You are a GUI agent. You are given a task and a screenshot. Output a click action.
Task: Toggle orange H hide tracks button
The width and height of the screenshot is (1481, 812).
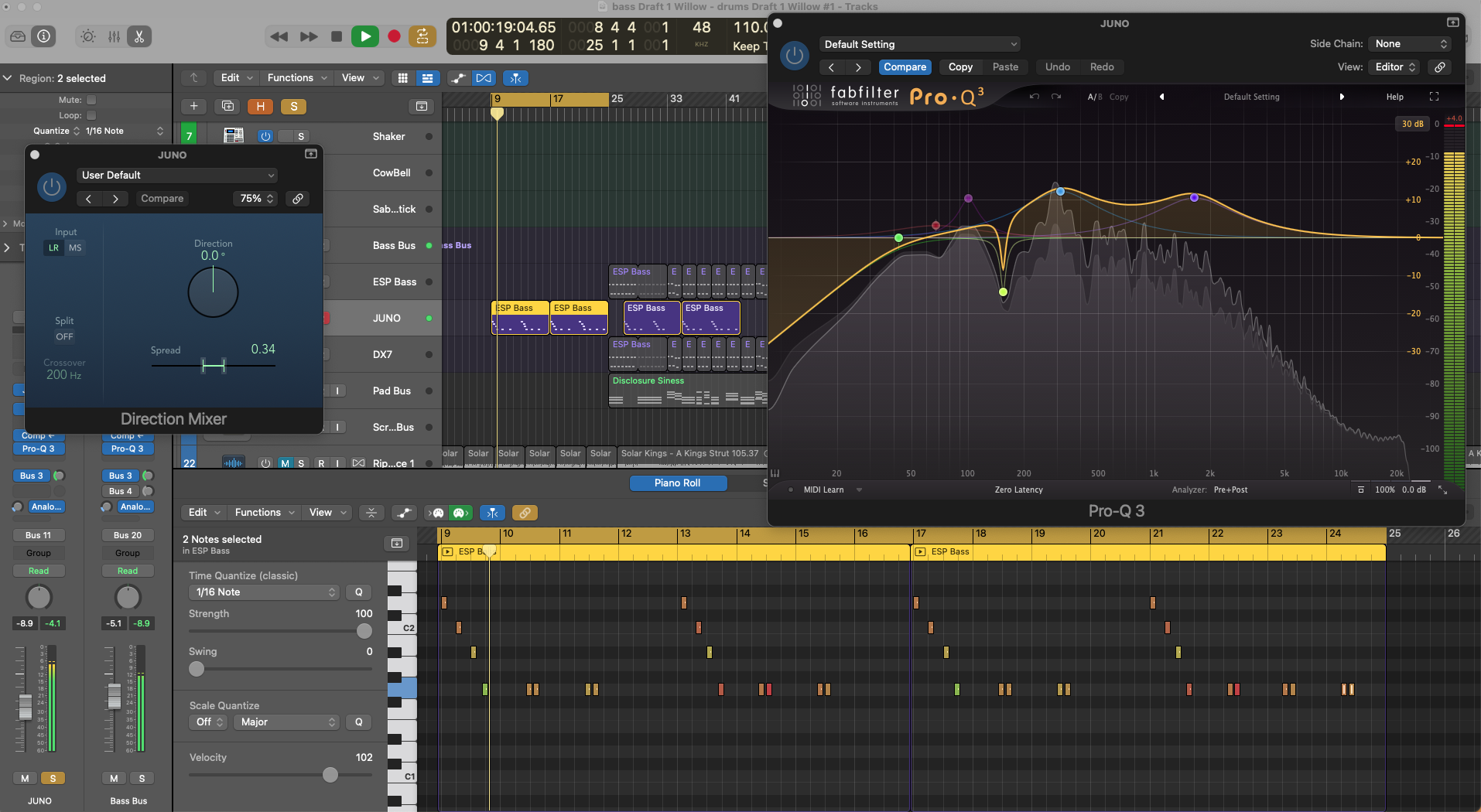tap(261, 107)
